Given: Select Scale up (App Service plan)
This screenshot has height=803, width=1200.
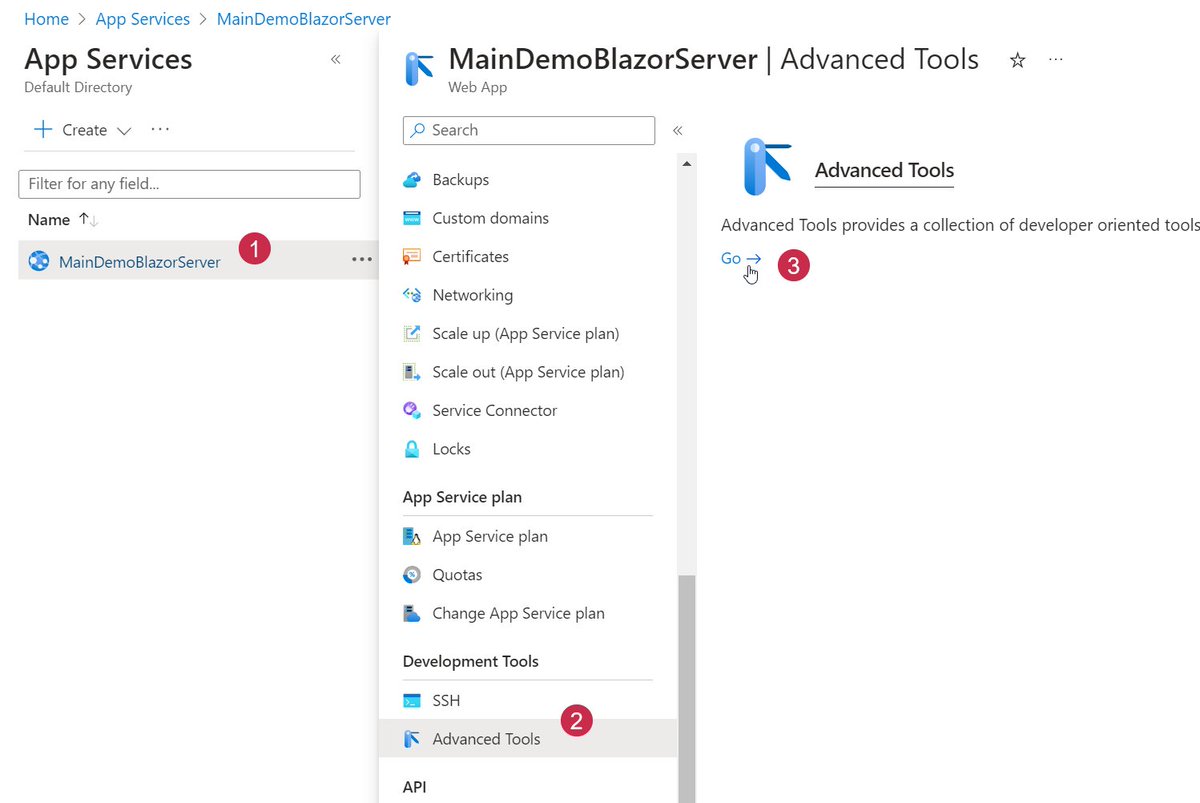Looking at the screenshot, I should pyautogui.click(x=528, y=334).
